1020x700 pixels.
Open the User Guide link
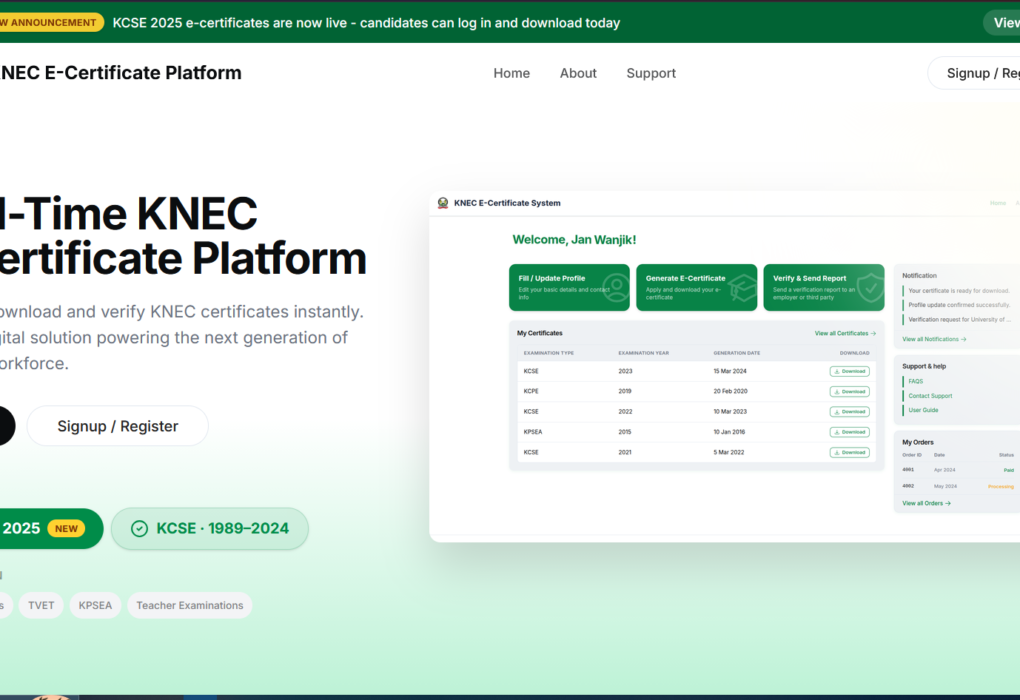(923, 410)
